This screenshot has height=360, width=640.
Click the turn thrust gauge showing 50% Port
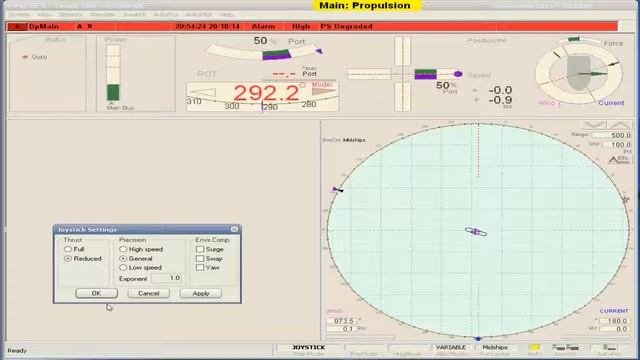[x=264, y=53]
